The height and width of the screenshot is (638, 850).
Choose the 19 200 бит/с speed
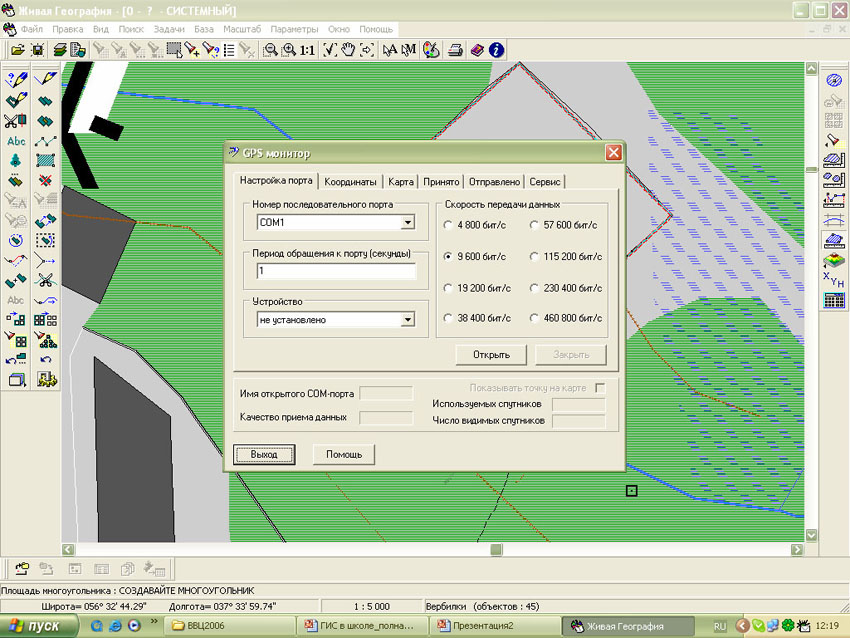pos(447,287)
